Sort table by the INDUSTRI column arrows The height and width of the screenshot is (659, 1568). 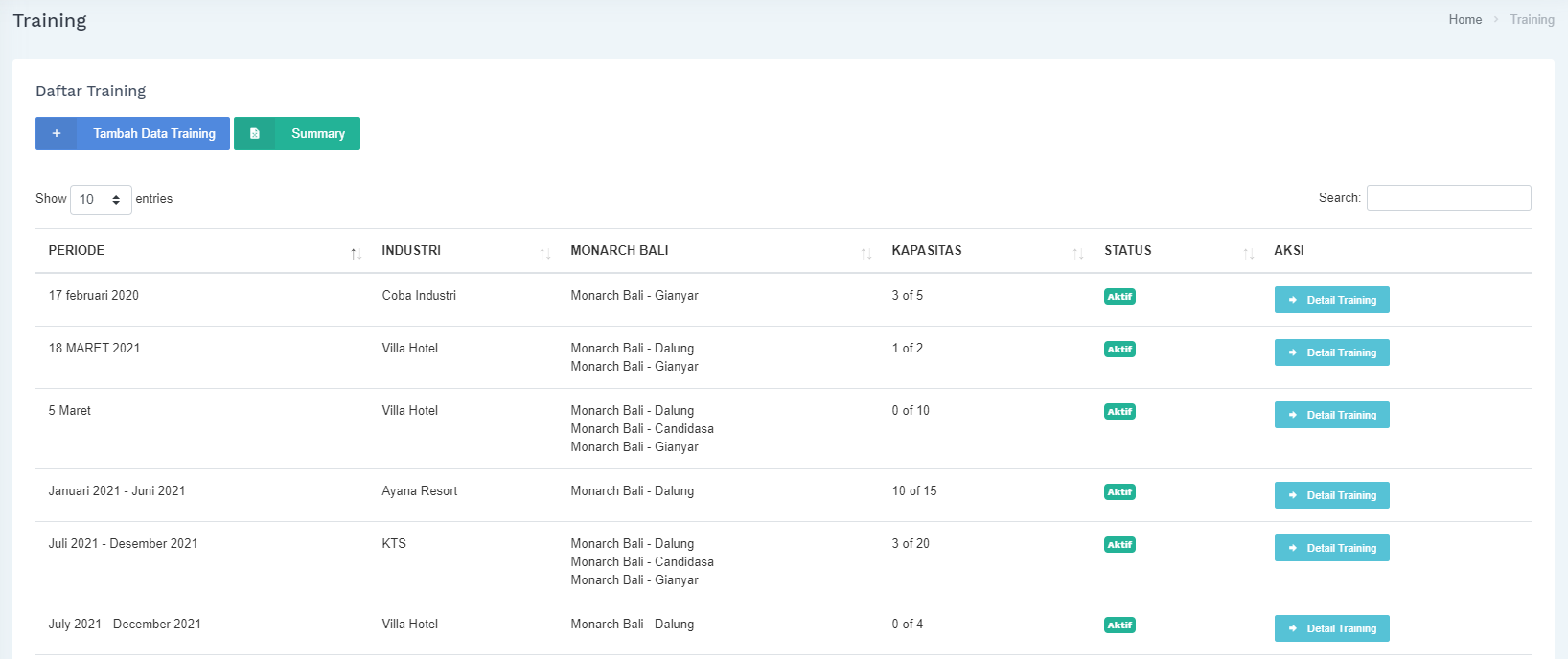(544, 253)
